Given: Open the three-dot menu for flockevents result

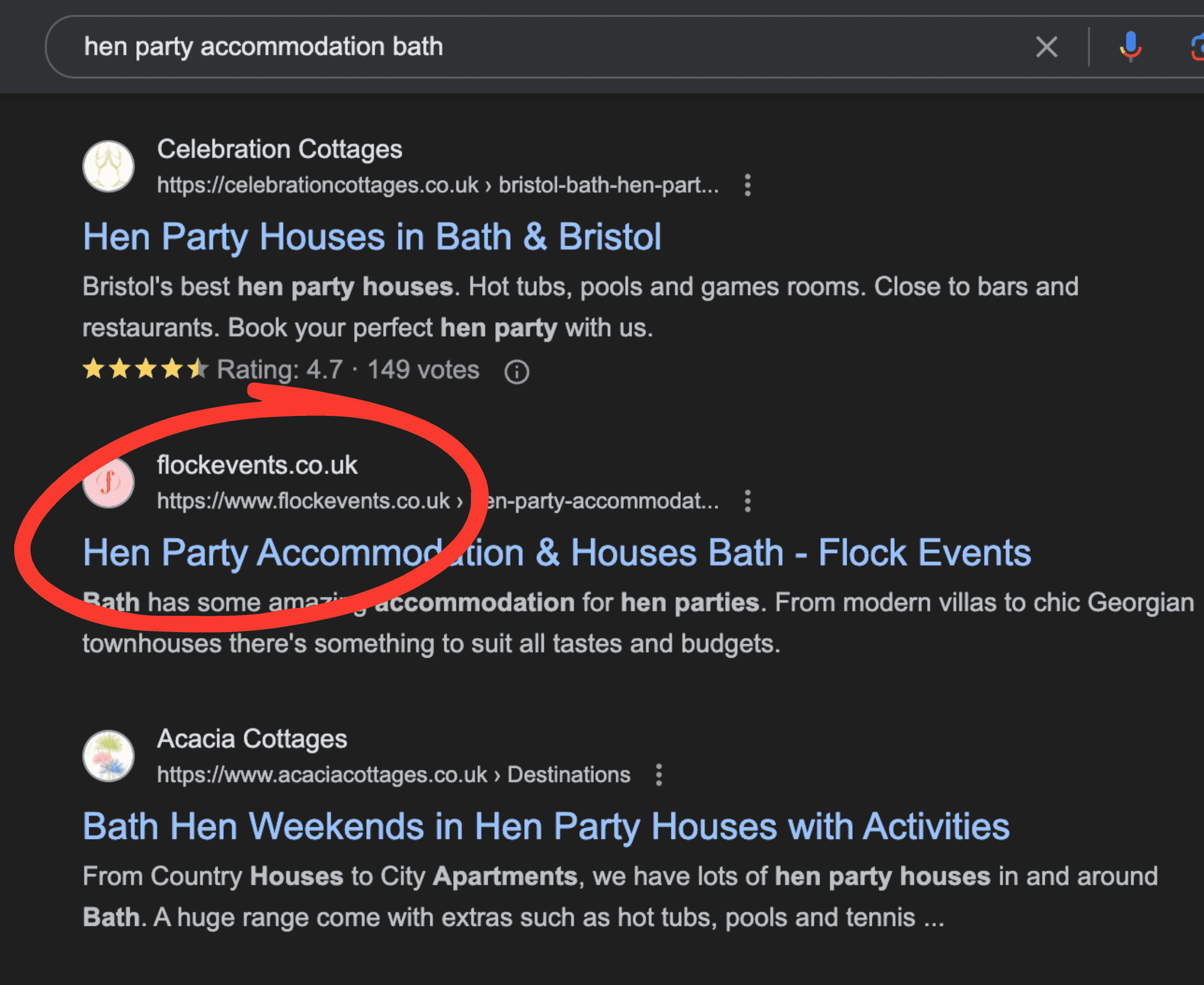Looking at the screenshot, I should pyautogui.click(x=748, y=502).
